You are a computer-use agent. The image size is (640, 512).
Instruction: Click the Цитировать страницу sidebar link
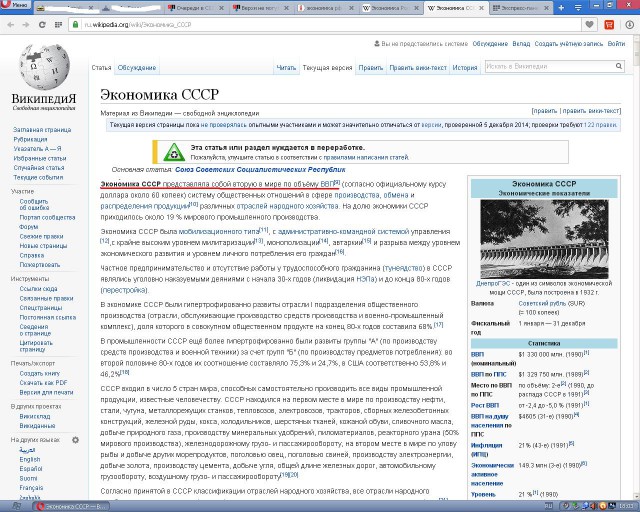click(x=36, y=346)
